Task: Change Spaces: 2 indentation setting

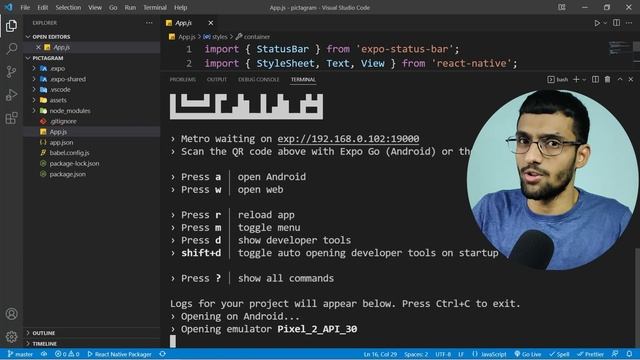Action: click(x=416, y=354)
